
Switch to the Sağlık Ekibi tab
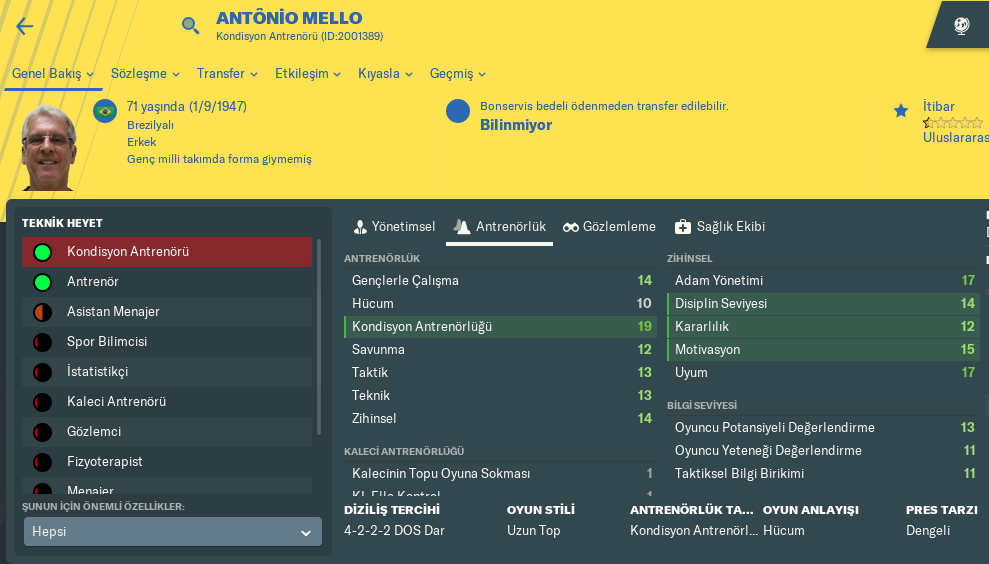click(720, 227)
